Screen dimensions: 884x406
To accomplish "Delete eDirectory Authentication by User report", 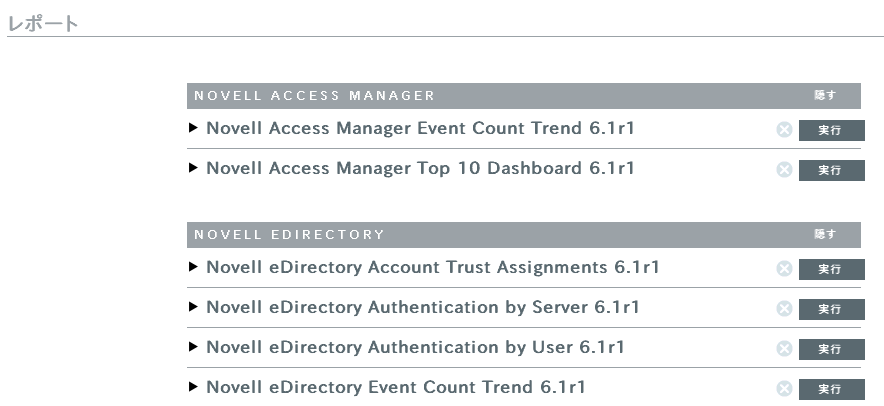I will (x=784, y=349).
